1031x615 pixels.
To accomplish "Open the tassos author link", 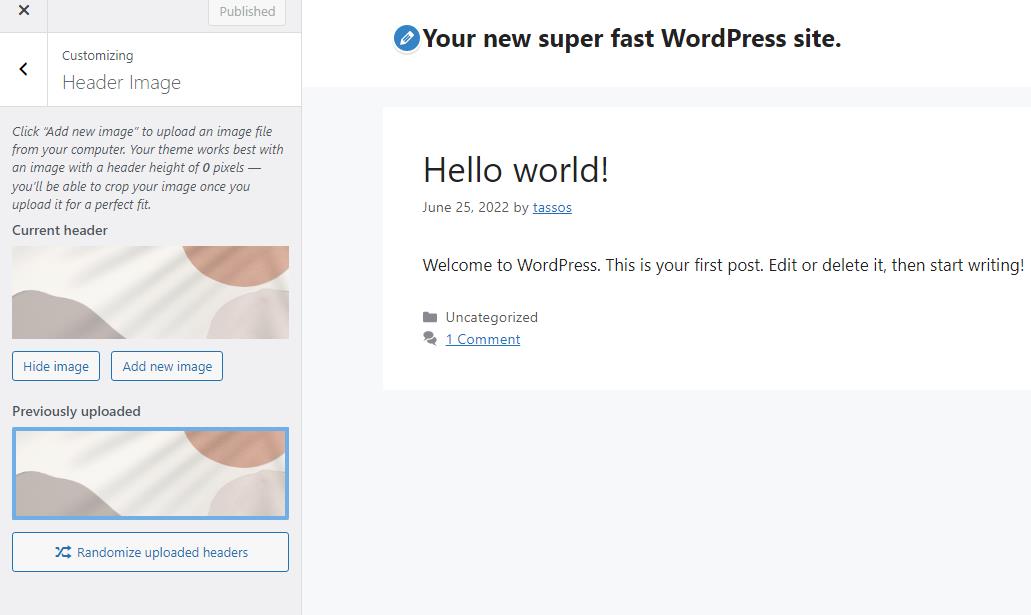I will [552, 207].
